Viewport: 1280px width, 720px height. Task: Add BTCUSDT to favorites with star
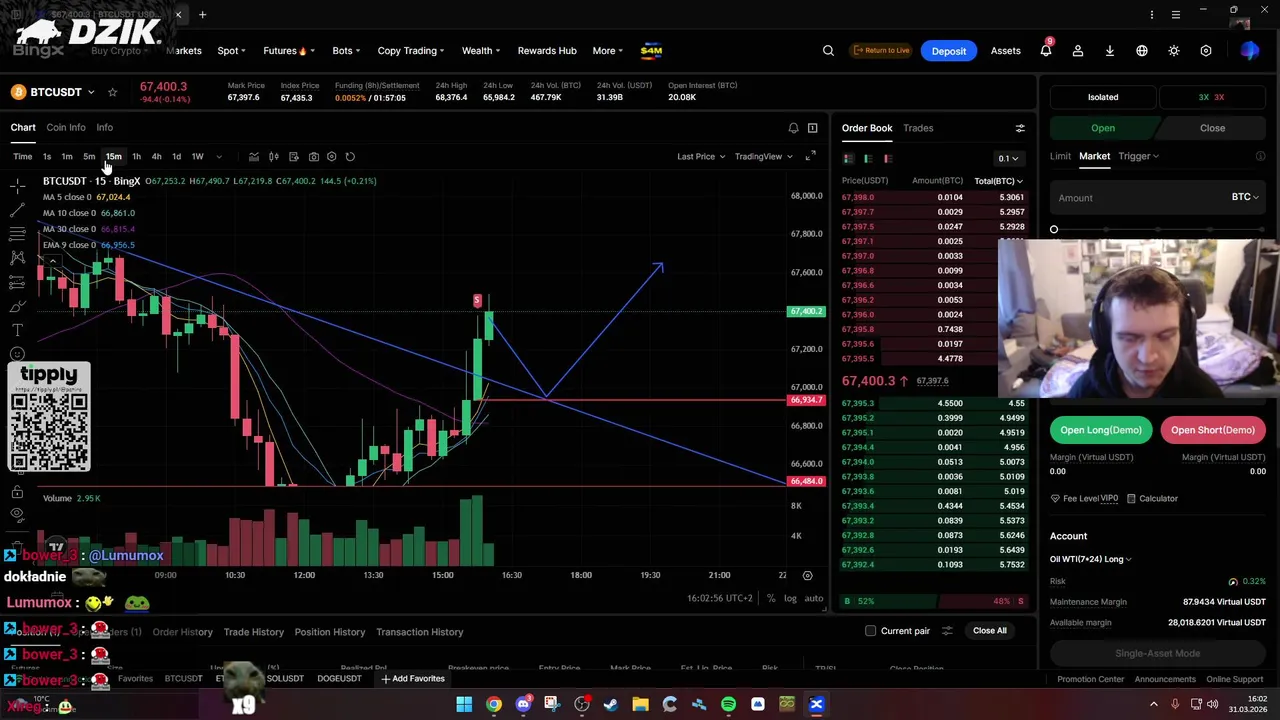pyautogui.click(x=112, y=92)
